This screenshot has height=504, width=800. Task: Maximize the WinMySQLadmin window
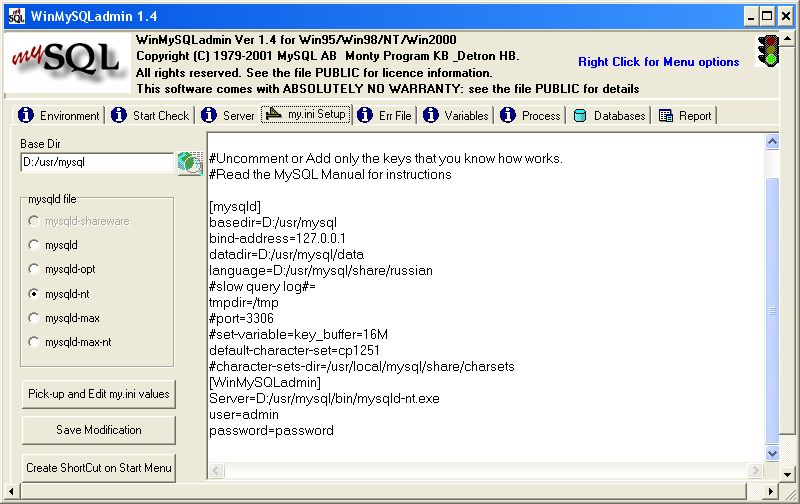click(x=767, y=16)
